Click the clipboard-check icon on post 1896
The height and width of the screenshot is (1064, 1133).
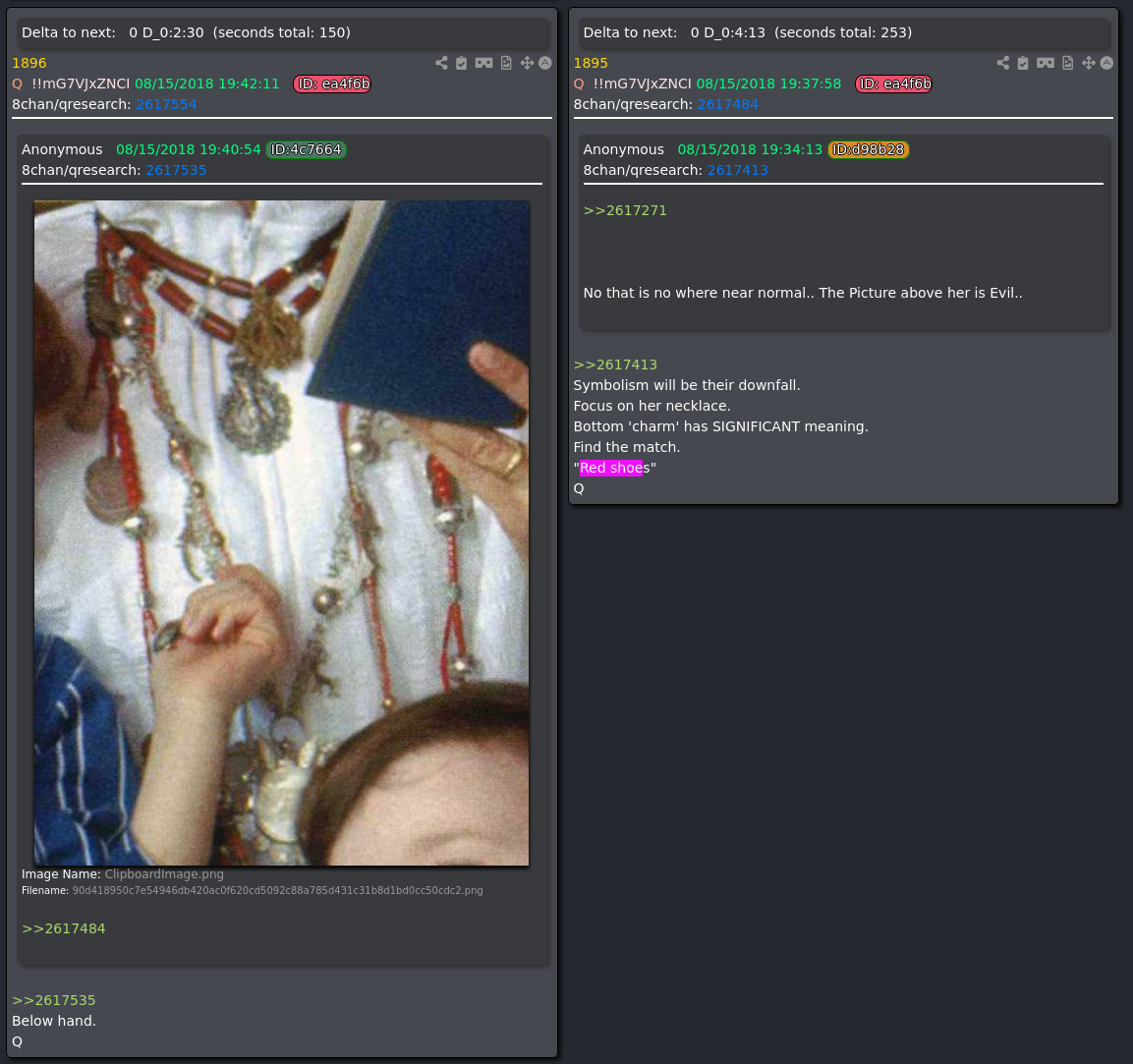[462, 63]
